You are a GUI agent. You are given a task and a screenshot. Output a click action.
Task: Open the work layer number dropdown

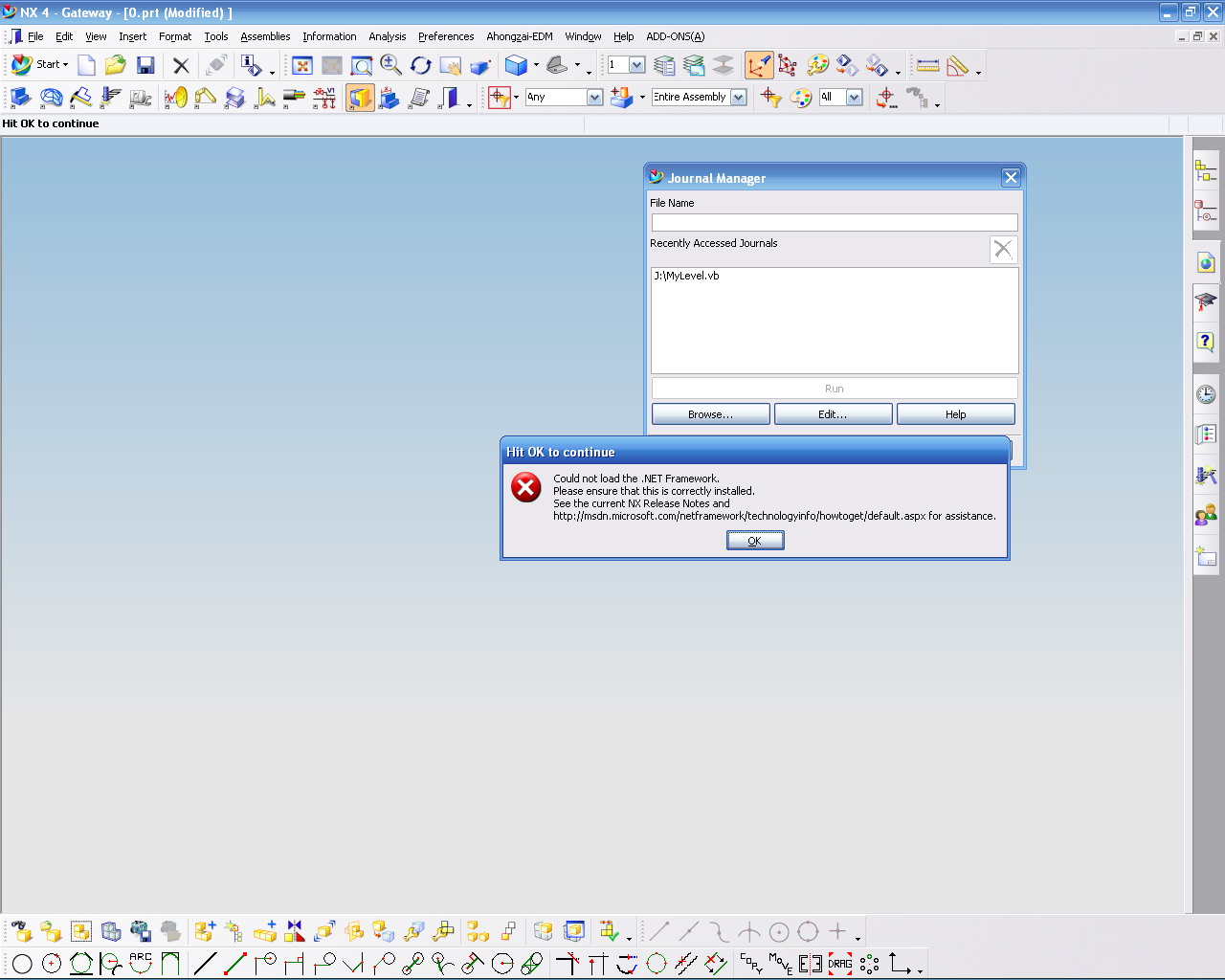tap(636, 65)
